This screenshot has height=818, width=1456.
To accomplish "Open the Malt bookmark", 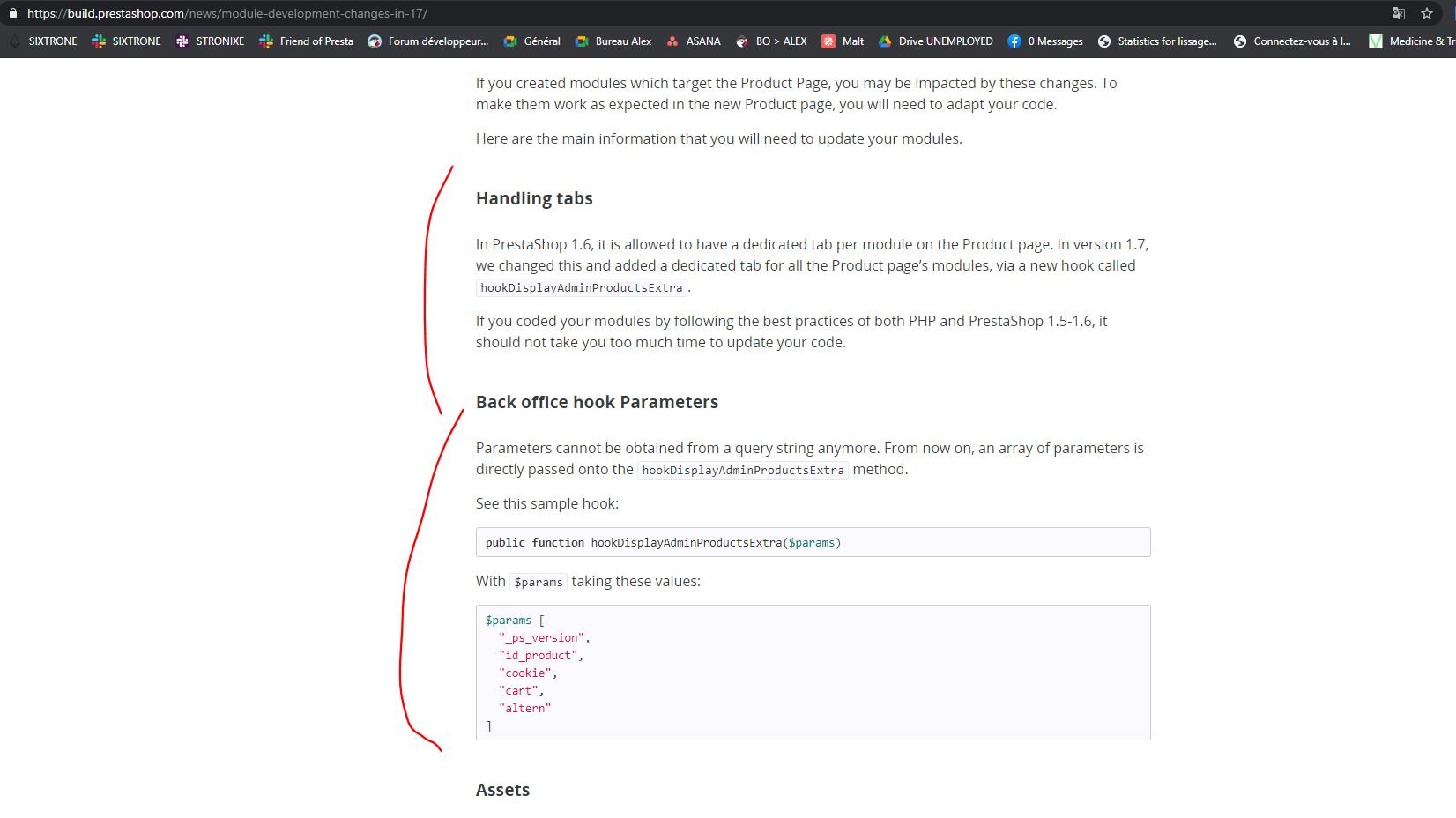I will tap(843, 41).
